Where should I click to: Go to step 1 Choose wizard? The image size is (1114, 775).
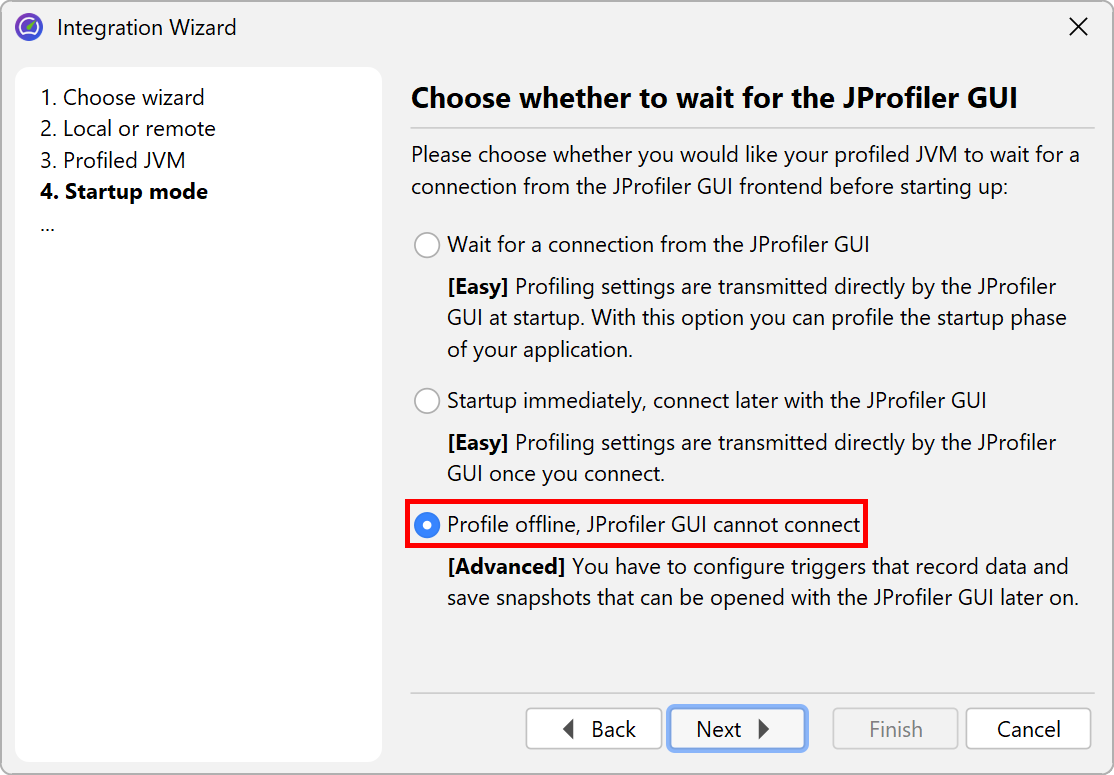click(x=122, y=98)
